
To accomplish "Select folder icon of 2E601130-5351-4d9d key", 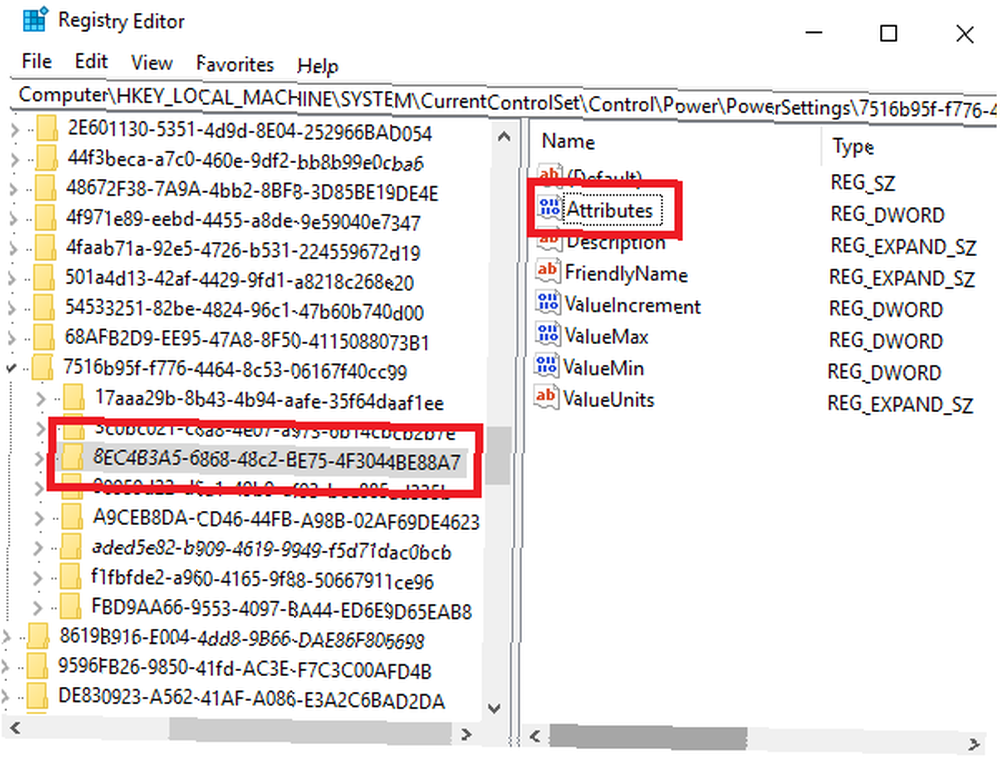I will point(47,128).
